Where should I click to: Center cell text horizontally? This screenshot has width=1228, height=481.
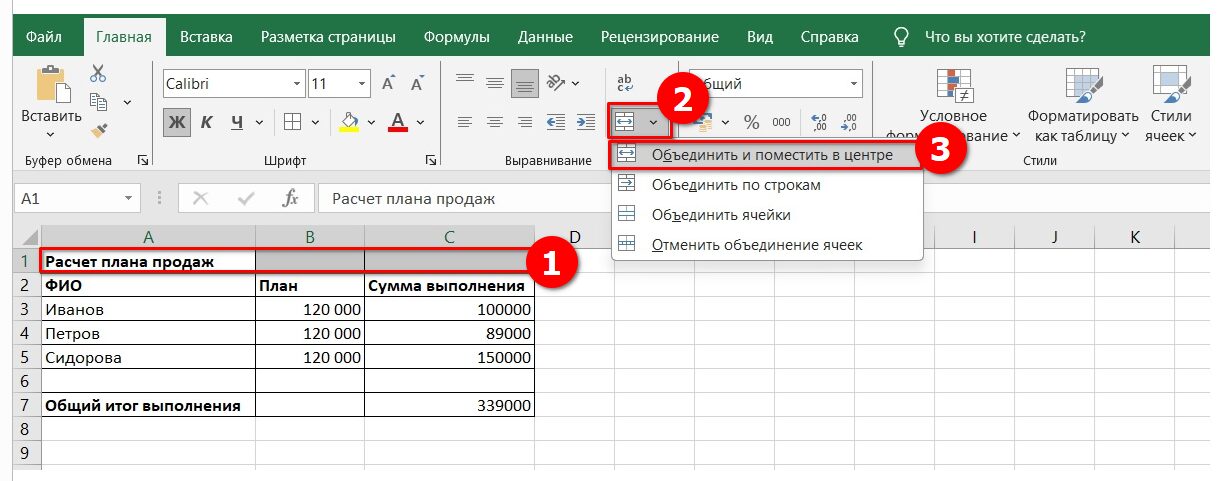pos(494,122)
